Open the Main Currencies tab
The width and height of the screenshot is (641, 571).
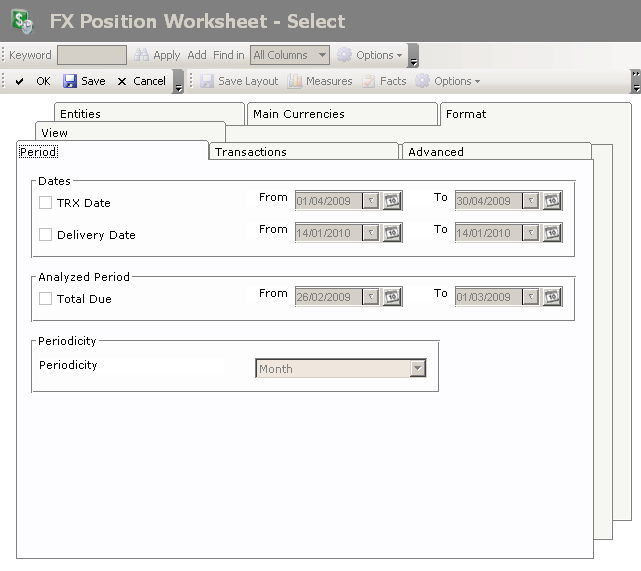click(x=298, y=114)
